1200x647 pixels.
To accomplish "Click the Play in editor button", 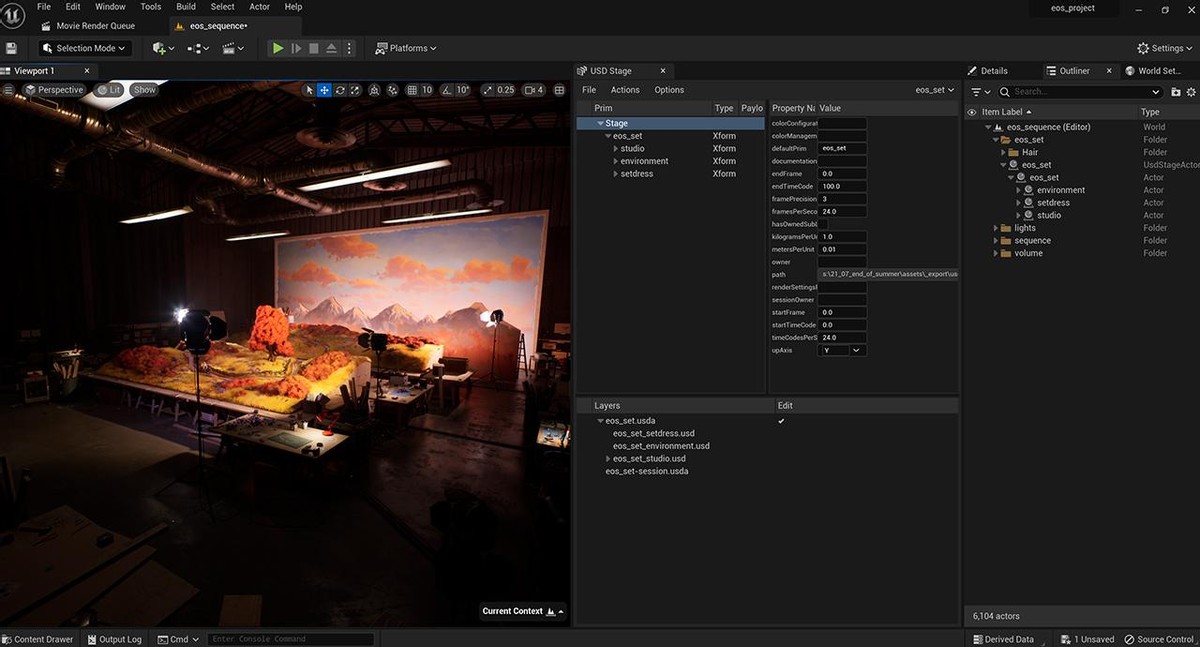I will (x=278, y=48).
